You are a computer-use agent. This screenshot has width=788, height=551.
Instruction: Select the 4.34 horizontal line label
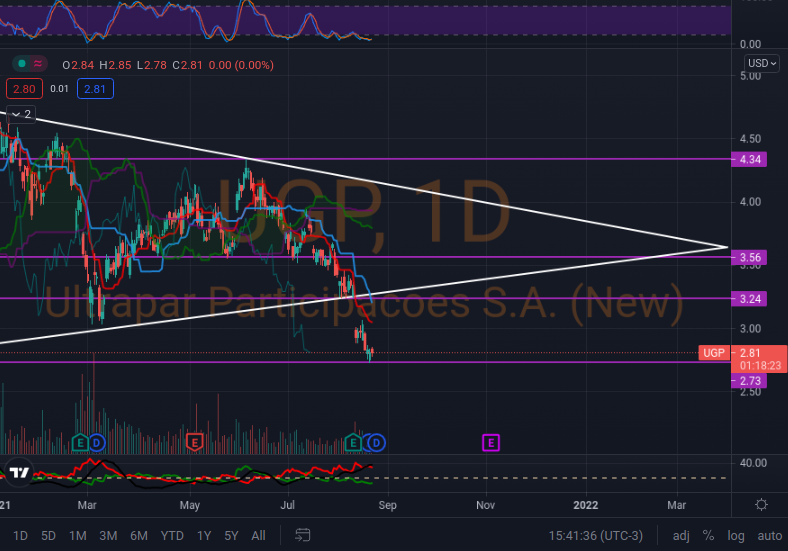749,159
